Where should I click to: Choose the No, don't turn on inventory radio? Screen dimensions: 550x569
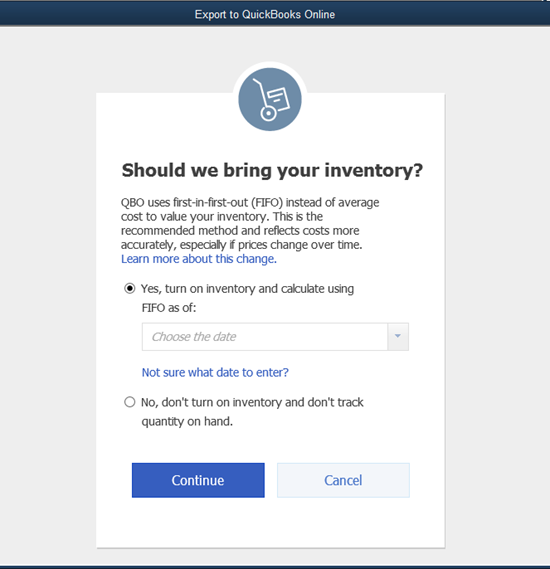click(x=130, y=402)
